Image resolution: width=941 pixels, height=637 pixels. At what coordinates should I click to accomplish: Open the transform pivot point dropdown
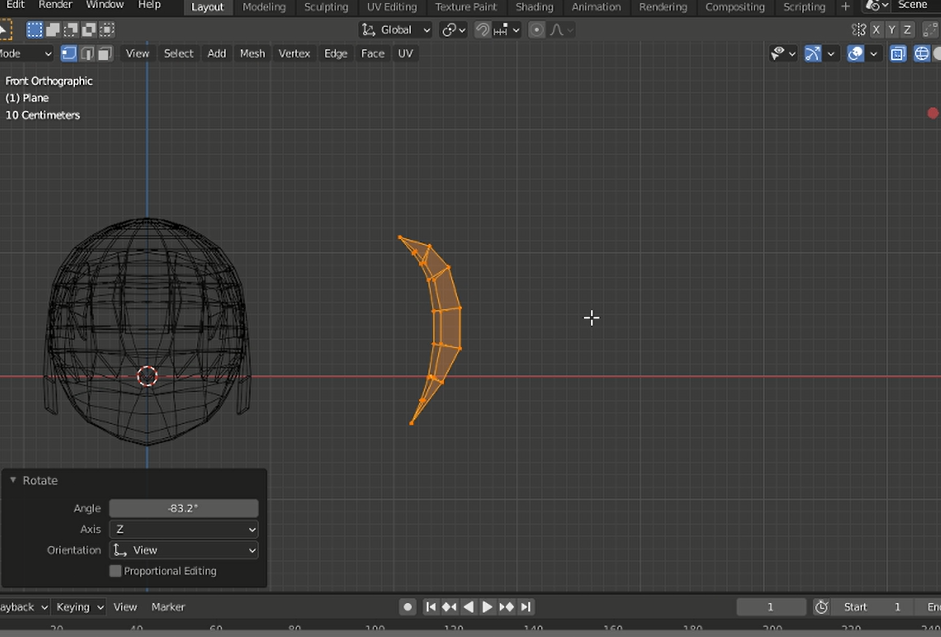(x=453, y=29)
